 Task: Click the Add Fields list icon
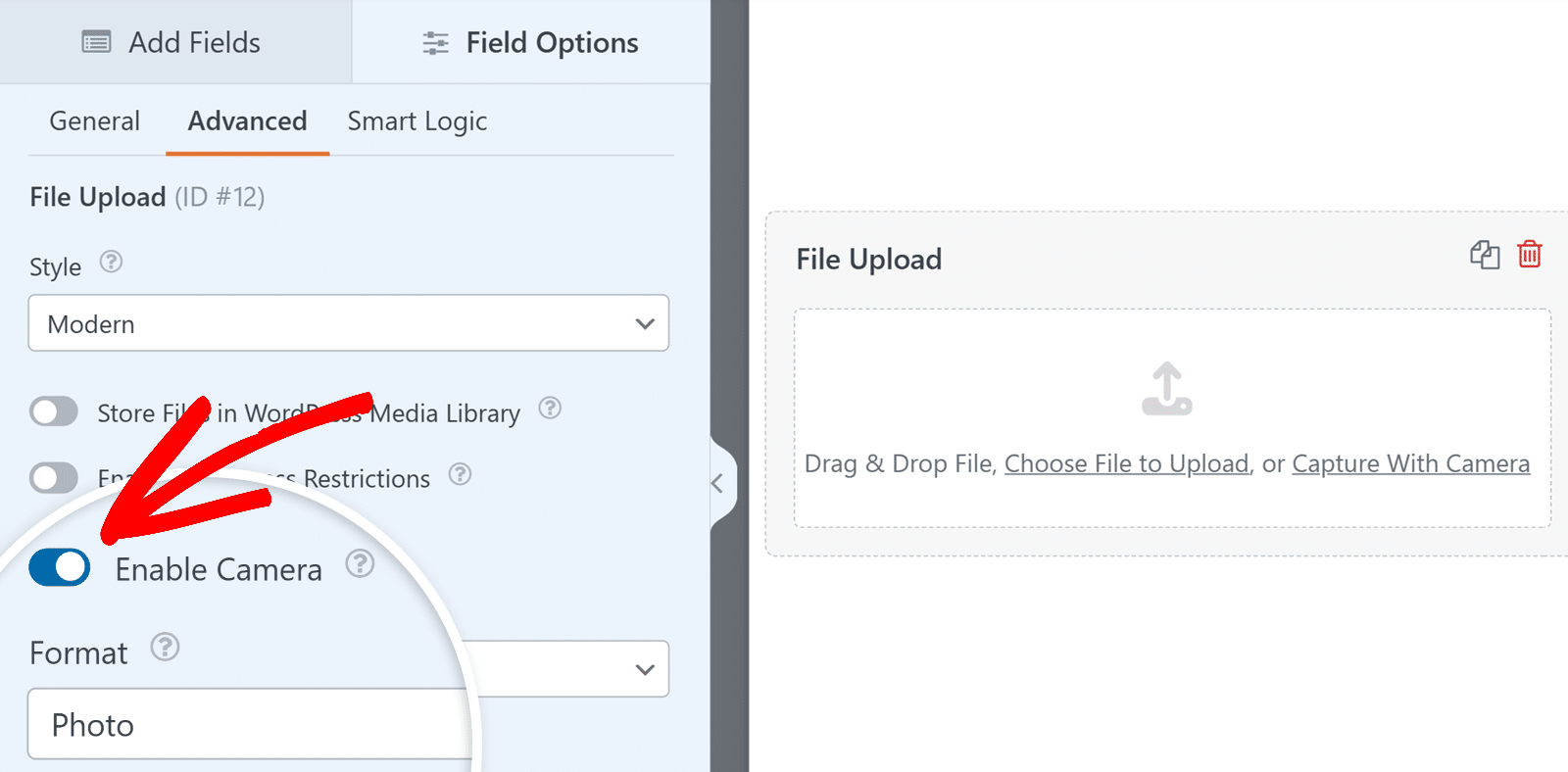(96, 41)
